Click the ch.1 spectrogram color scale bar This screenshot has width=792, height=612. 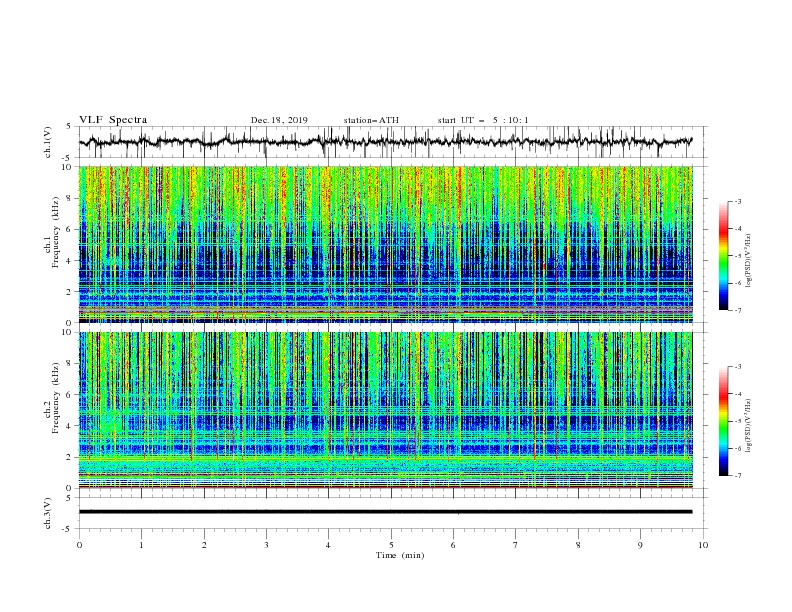coord(723,255)
